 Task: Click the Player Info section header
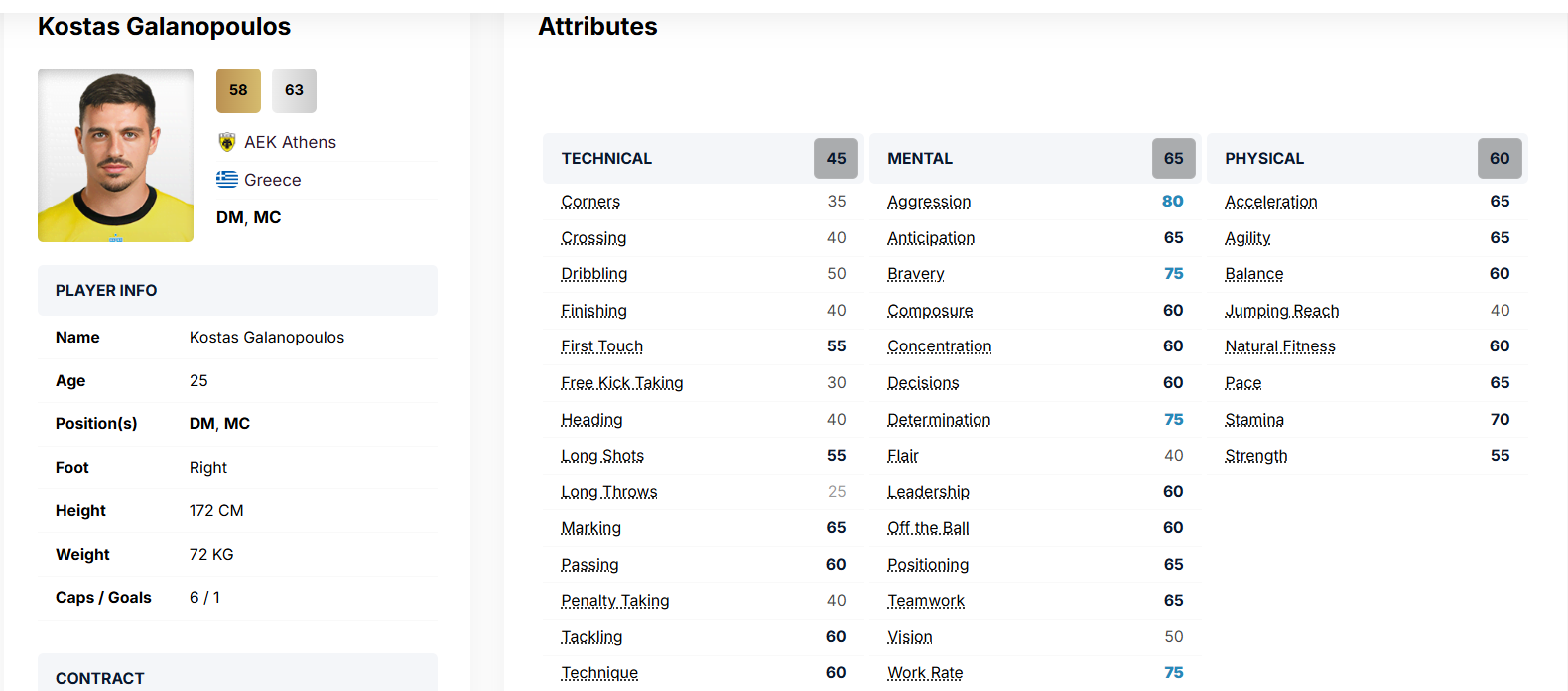pos(106,291)
